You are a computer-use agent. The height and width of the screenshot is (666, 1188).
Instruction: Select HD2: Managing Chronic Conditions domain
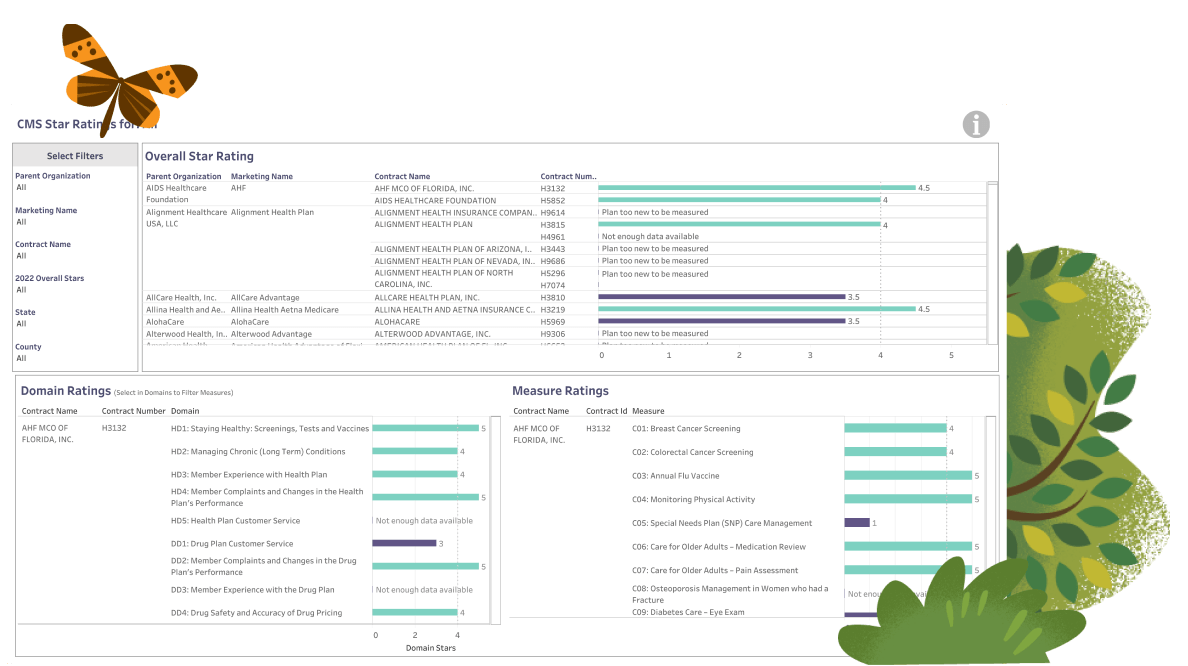[x=258, y=452]
